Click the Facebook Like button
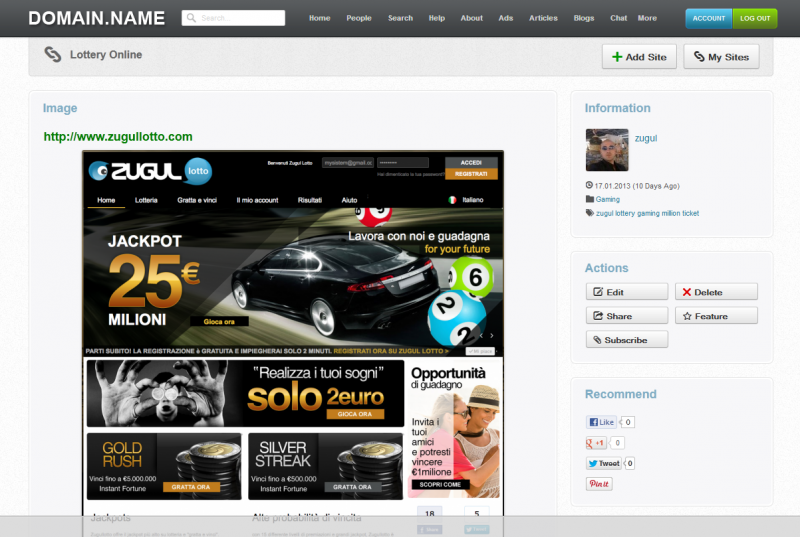Viewport: 800px width, 537px height. coord(601,422)
